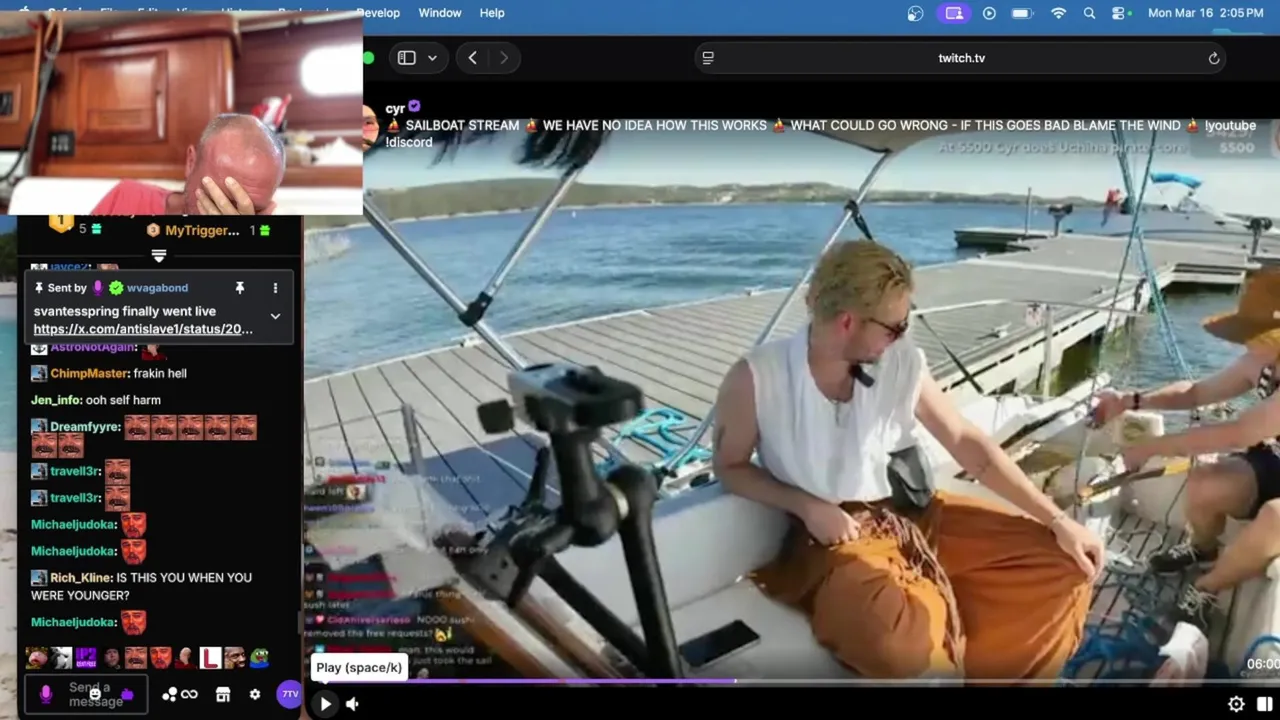Click the first-place gold badge in leaderboard
This screenshot has width=1280, height=720.
click(61, 222)
